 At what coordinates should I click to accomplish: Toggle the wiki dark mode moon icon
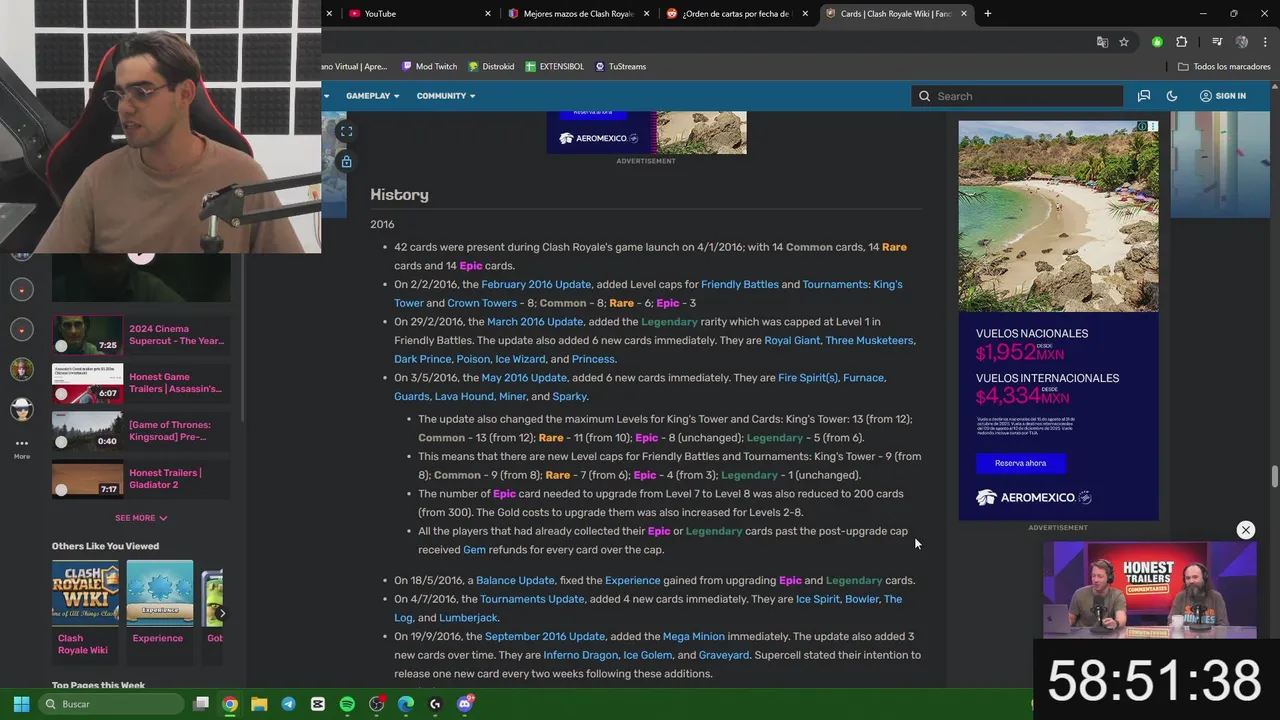1172,96
